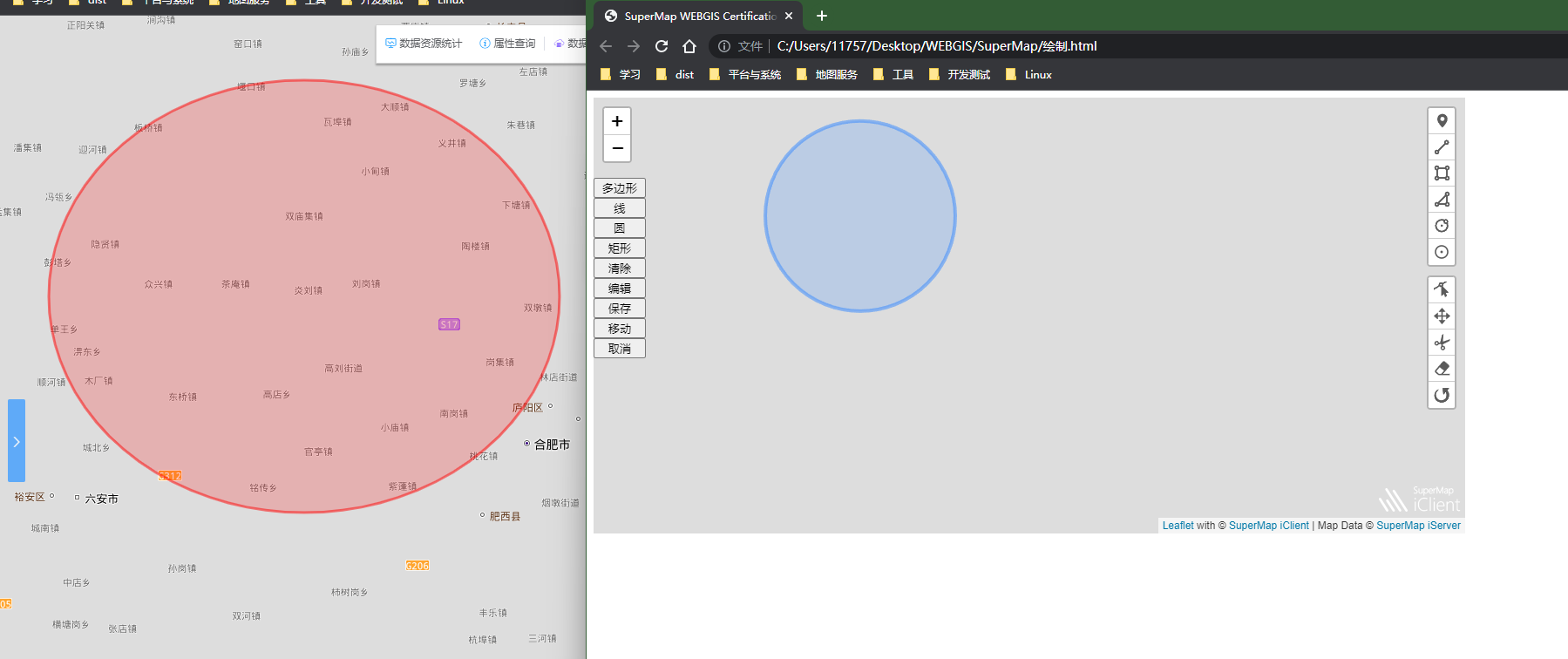Open the SuperMap iClient attribution link
This screenshot has height=659, width=1568.
coord(1269,526)
